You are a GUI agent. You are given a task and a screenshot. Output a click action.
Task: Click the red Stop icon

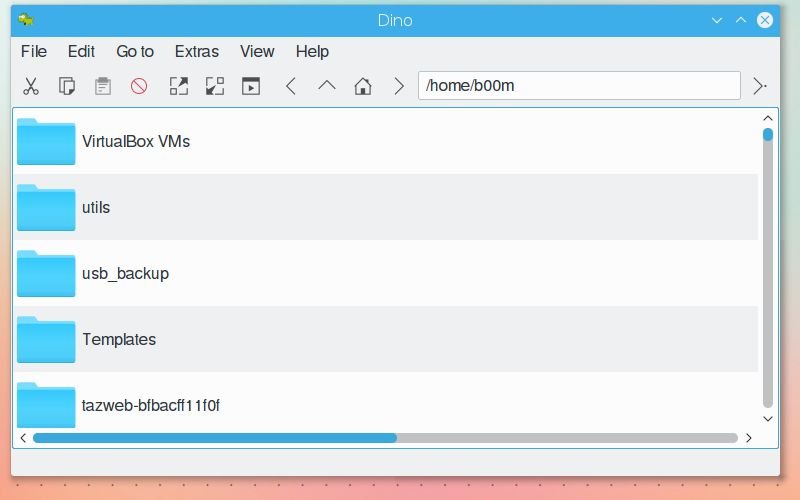point(139,86)
